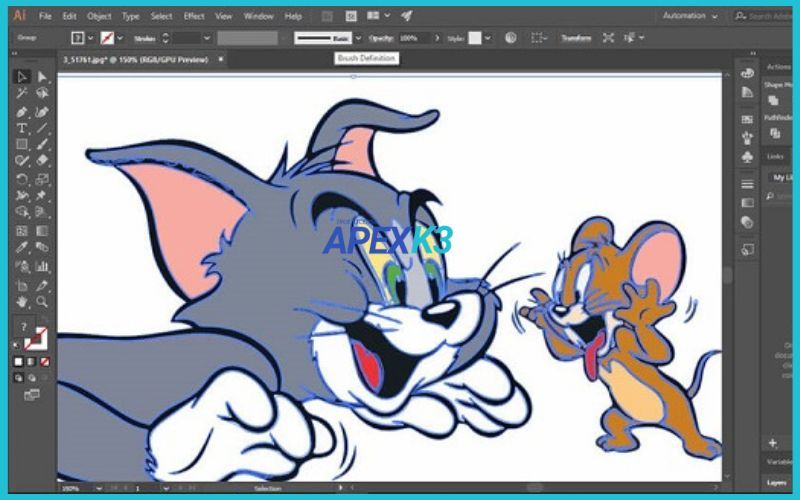Select the Rectangle tool
This screenshot has height=500, width=800.
[22, 144]
